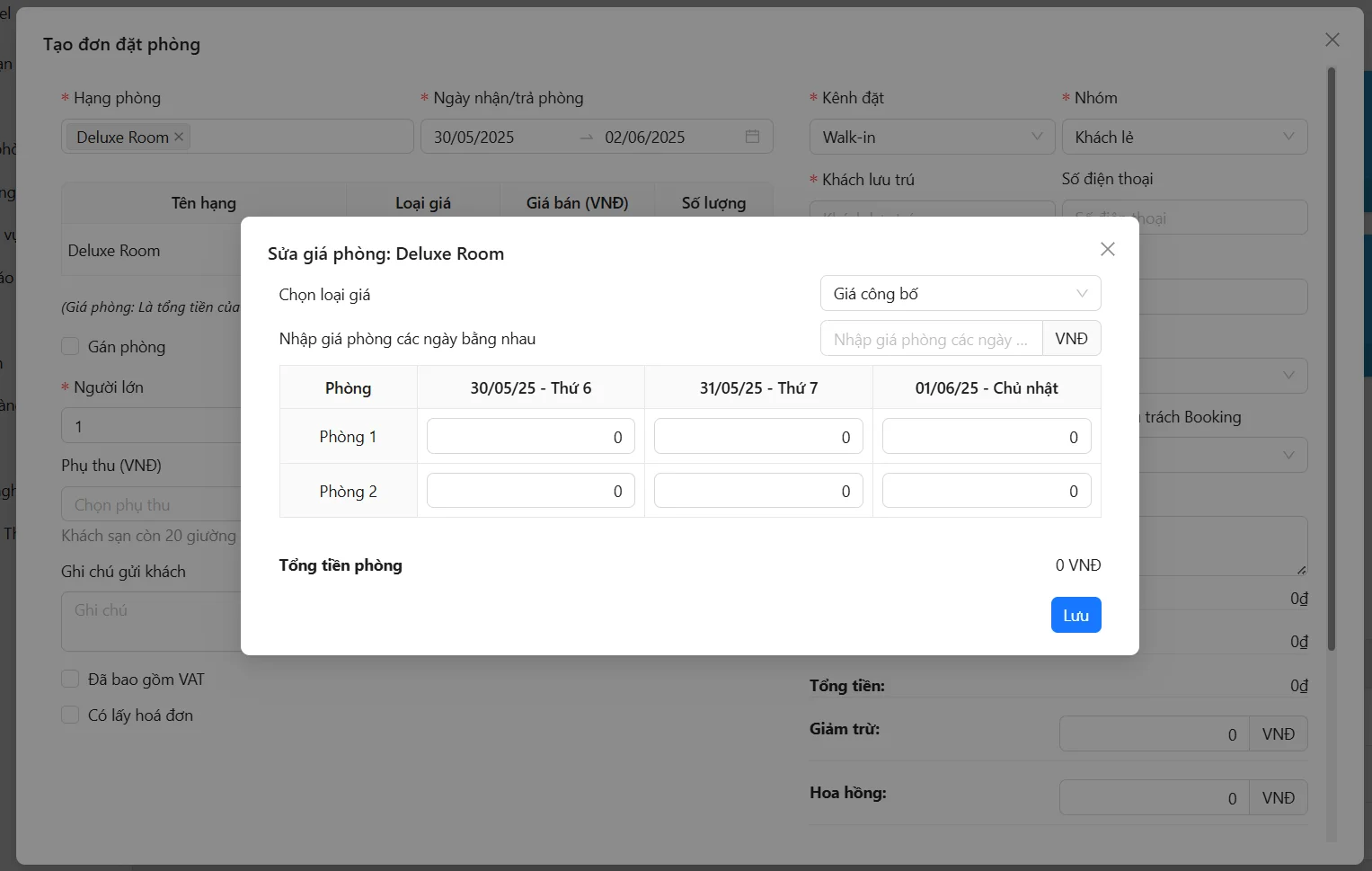
Task: Open the Kênh đặt Walk-in dropdown
Action: pyautogui.click(x=932, y=138)
